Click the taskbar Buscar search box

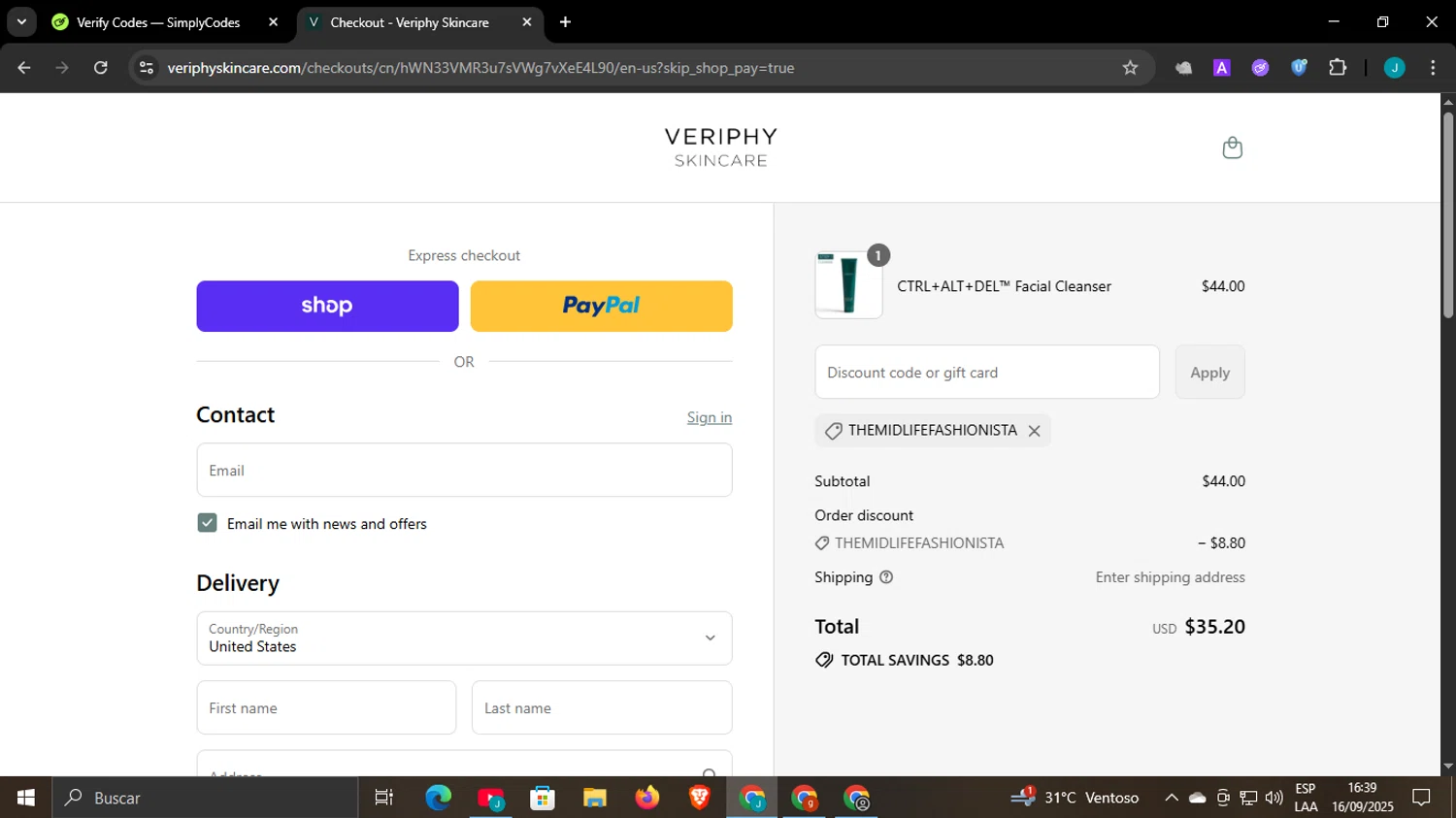205,798
